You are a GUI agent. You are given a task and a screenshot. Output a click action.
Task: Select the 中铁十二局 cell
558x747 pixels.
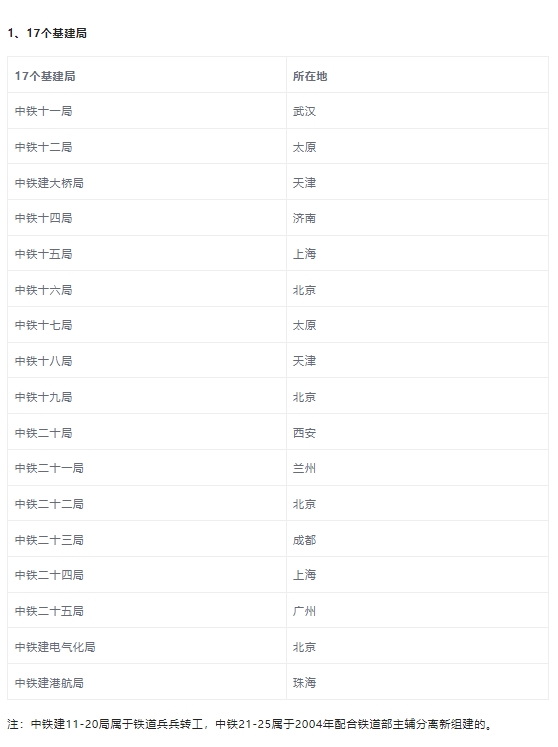pos(147,146)
